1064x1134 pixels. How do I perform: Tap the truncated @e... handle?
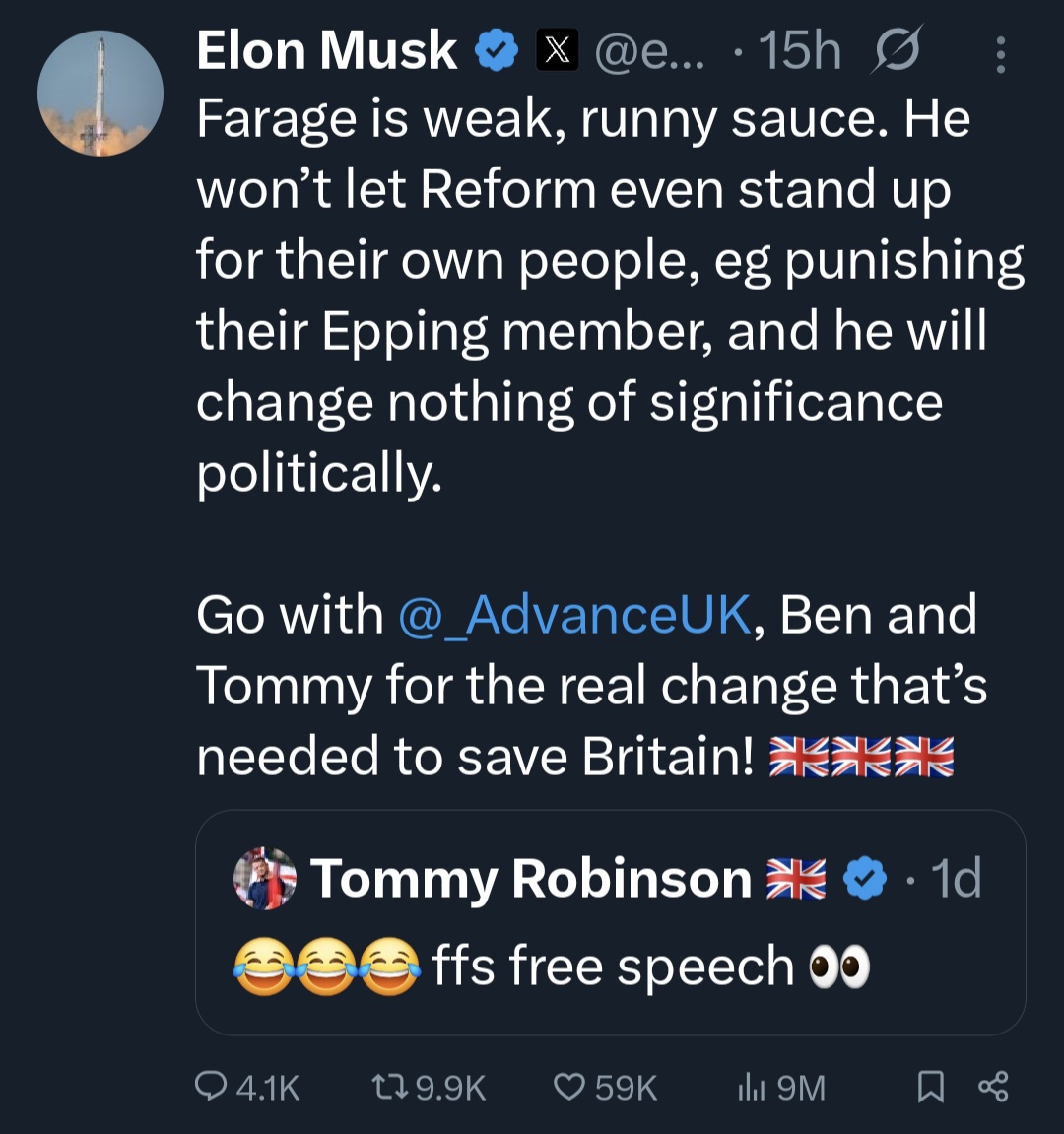(650, 51)
